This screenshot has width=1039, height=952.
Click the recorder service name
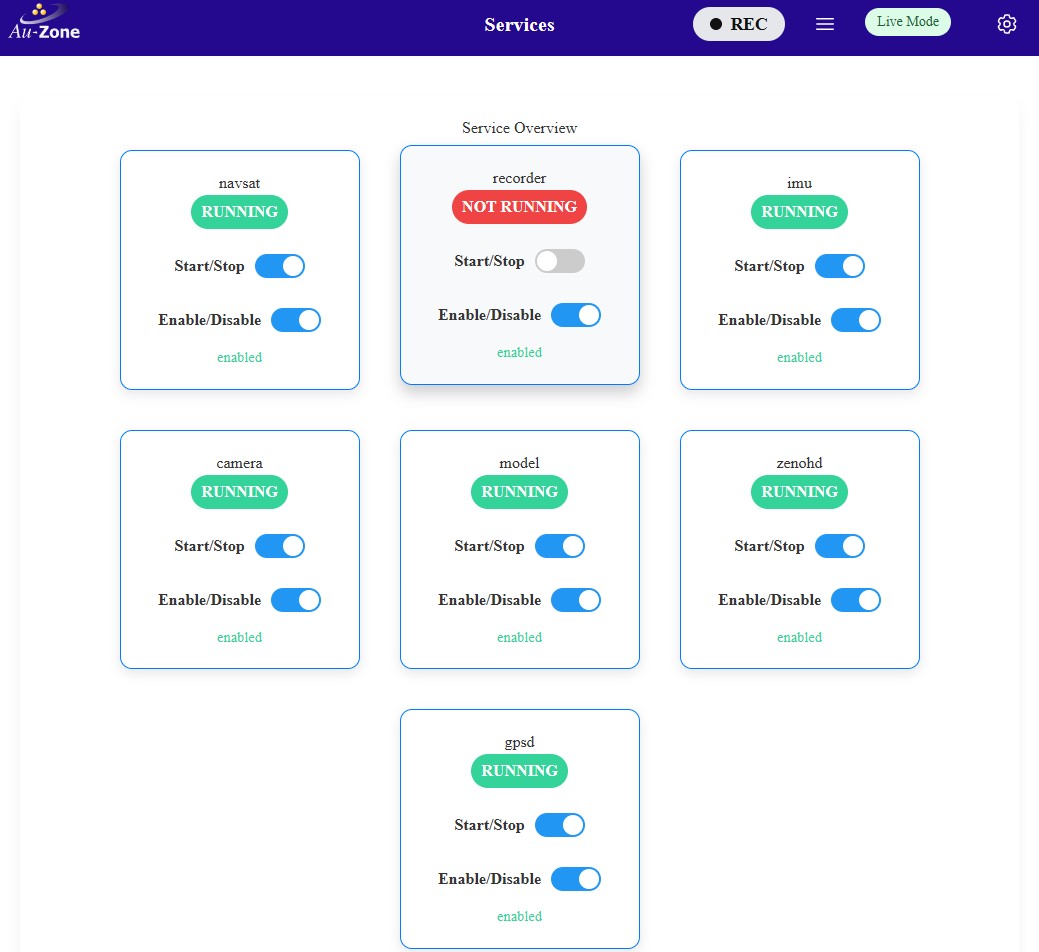tap(520, 178)
